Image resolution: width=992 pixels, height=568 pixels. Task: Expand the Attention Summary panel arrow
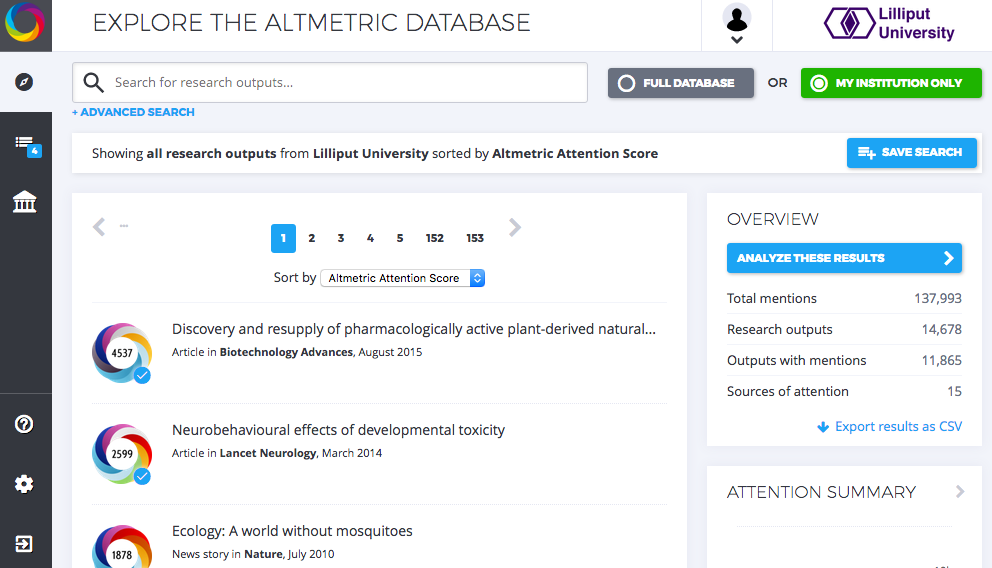(x=960, y=492)
